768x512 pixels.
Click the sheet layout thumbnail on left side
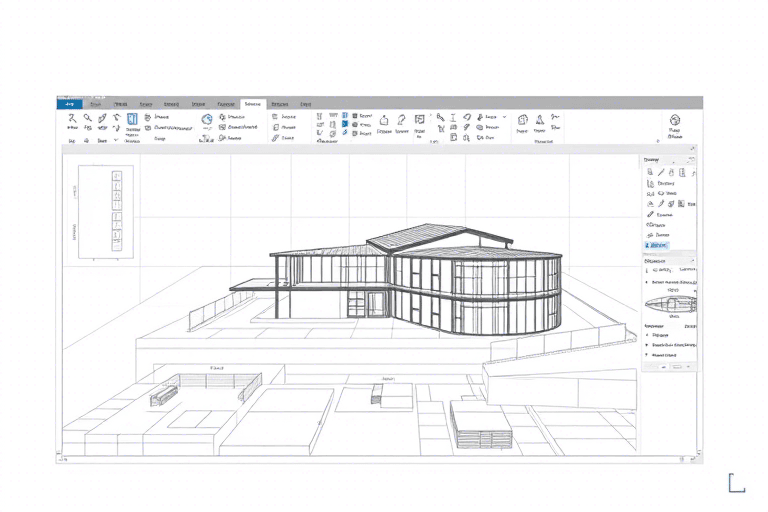click(113, 210)
